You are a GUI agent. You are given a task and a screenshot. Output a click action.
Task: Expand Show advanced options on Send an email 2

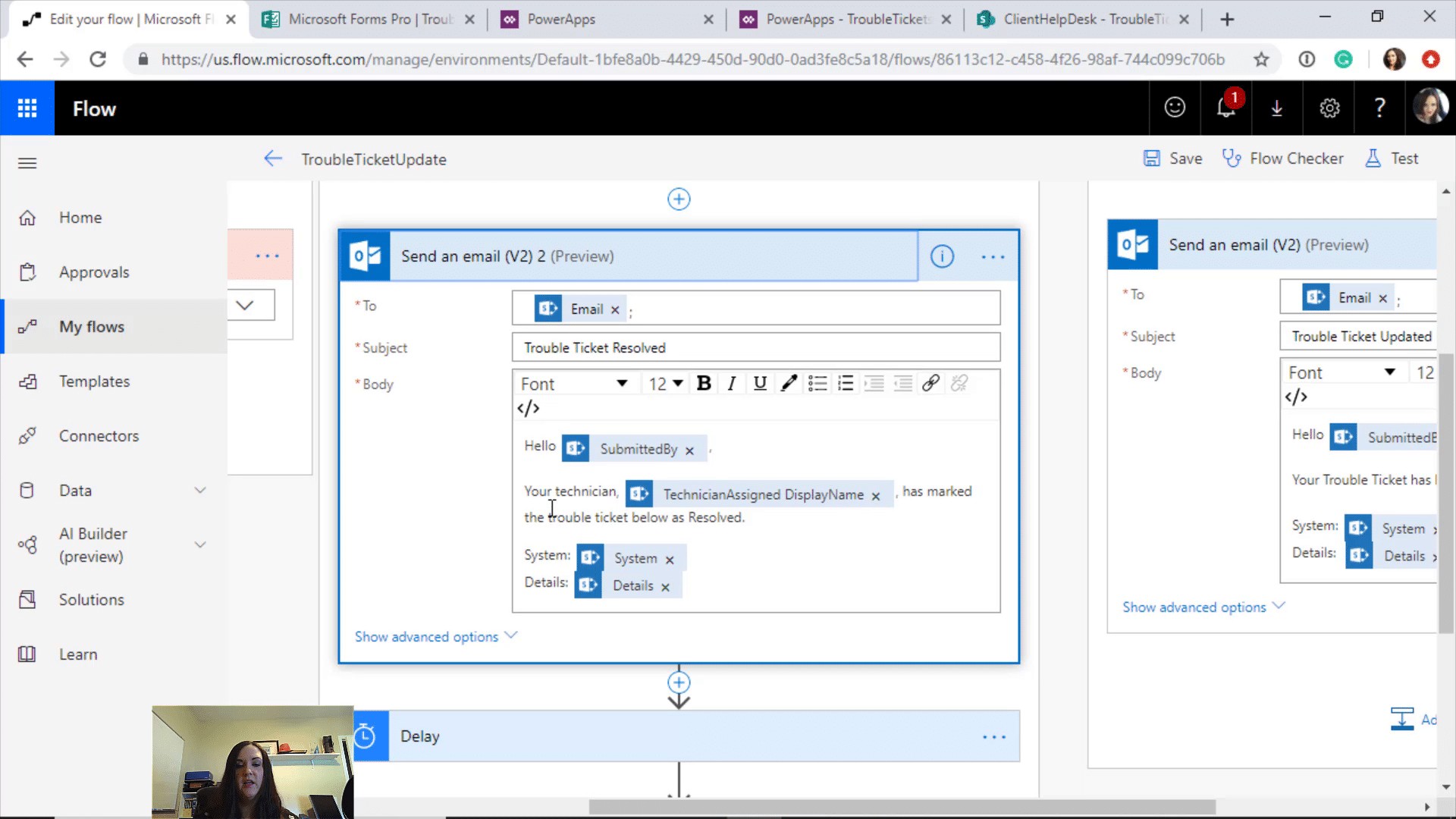click(436, 636)
